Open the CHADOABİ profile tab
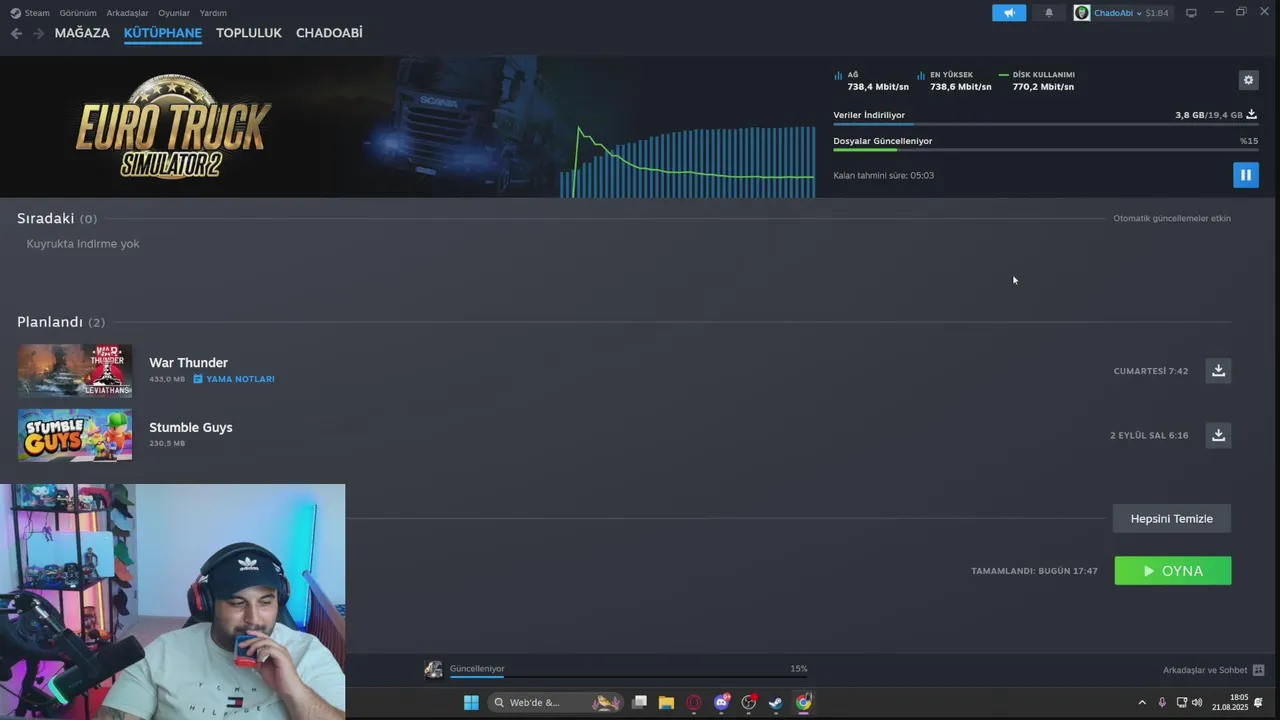The width and height of the screenshot is (1280, 720). point(329,33)
